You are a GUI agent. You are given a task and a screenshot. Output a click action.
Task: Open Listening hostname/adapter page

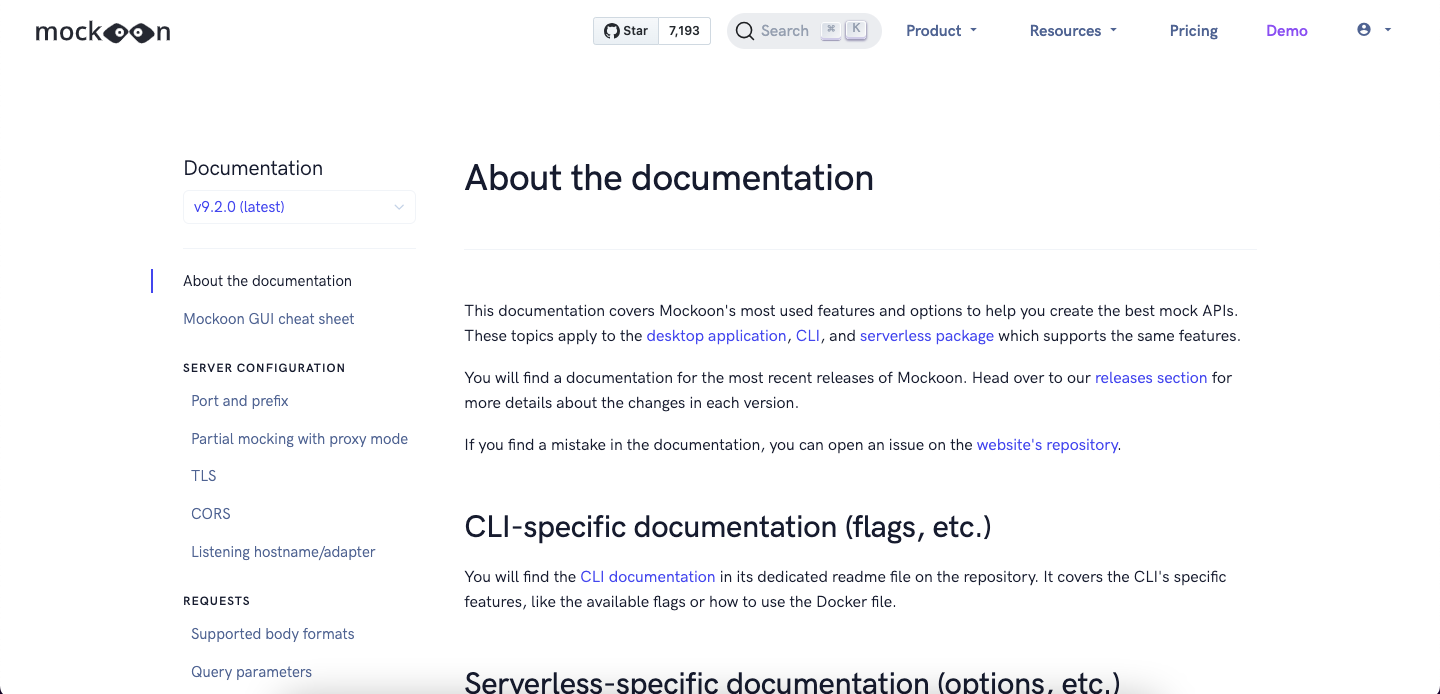pyautogui.click(x=284, y=552)
